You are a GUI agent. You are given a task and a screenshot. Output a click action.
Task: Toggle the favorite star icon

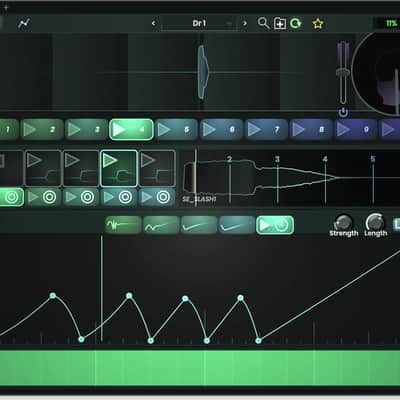coord(318,24)
